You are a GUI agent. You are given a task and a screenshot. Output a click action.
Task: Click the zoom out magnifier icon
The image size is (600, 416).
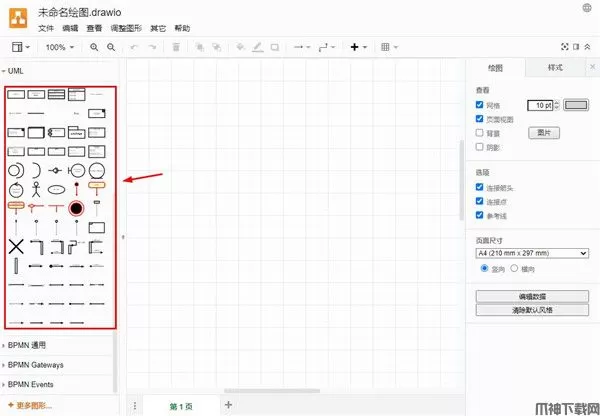[x=111, y=47]
